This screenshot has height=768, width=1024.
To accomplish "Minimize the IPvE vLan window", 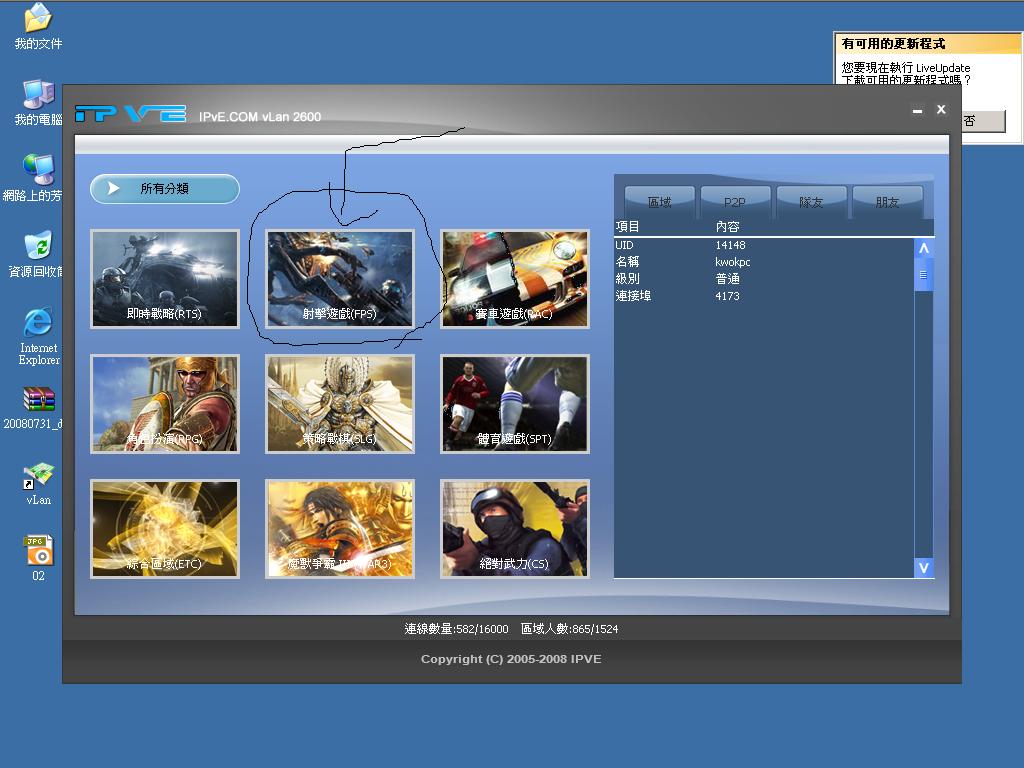I will 918,110.
